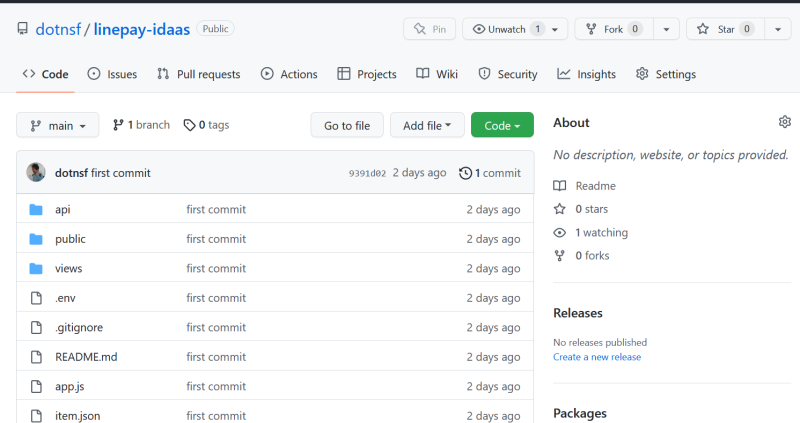Open the main branch dropdown
The width and height of the screenshot is (800, 423).
tap(57, 126)
